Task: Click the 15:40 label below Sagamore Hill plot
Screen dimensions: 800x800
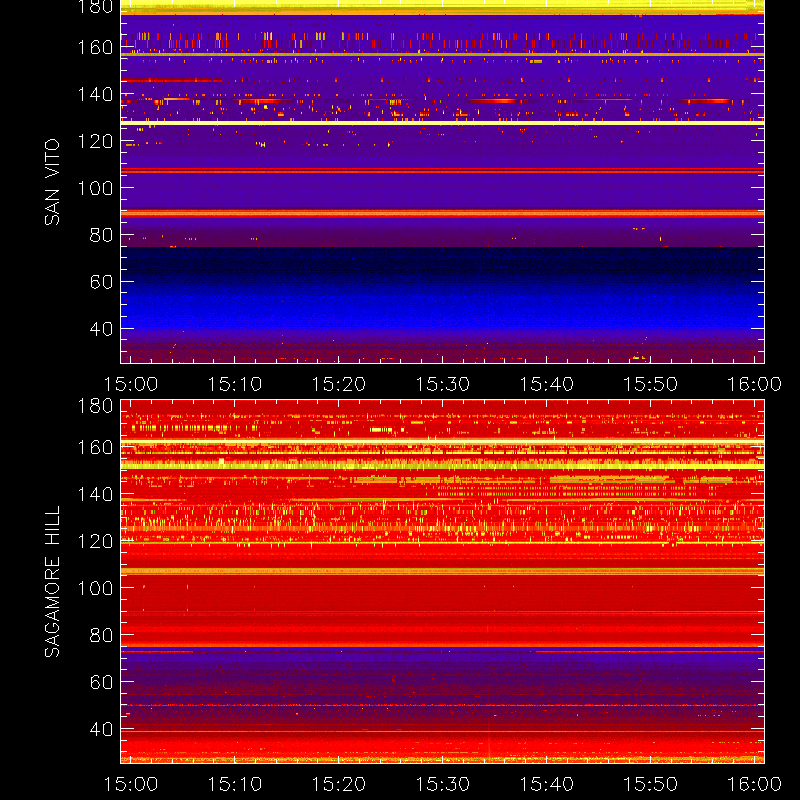Action: coord(547,784)
